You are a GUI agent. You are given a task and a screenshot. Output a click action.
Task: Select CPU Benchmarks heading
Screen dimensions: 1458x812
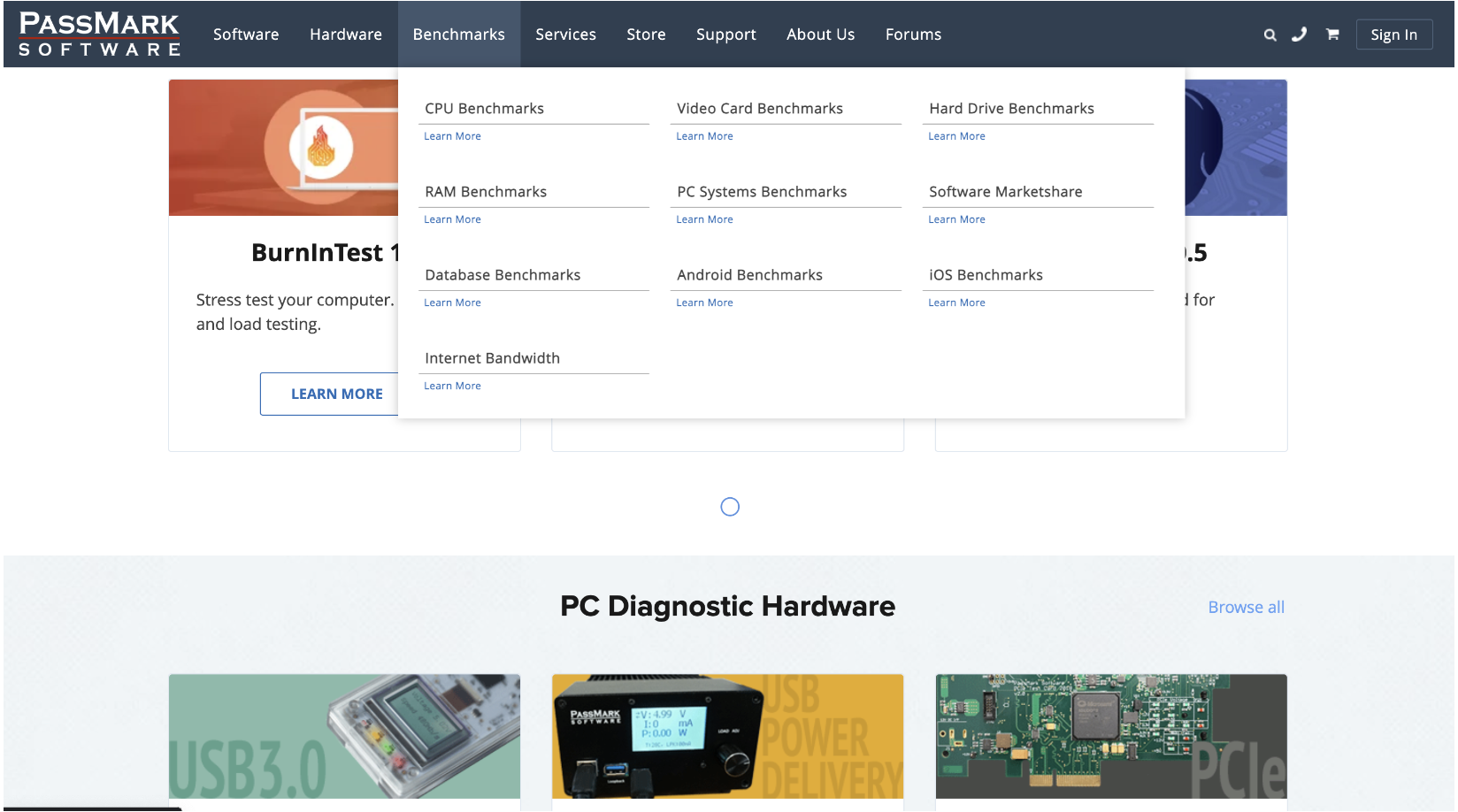[x=484, y=109]
